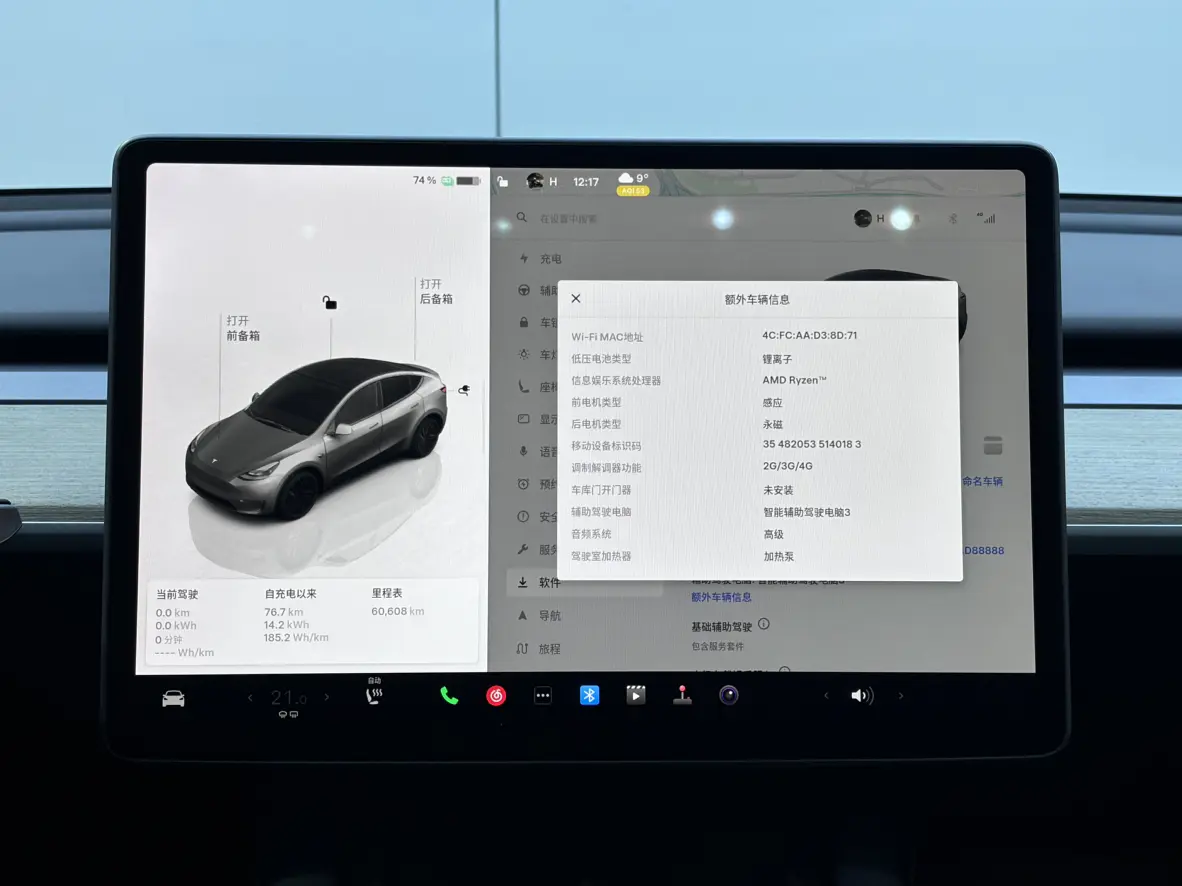Viewport: 1182px width, 886px height.
Task: Open the Theater video app icon
Action: 636,695
